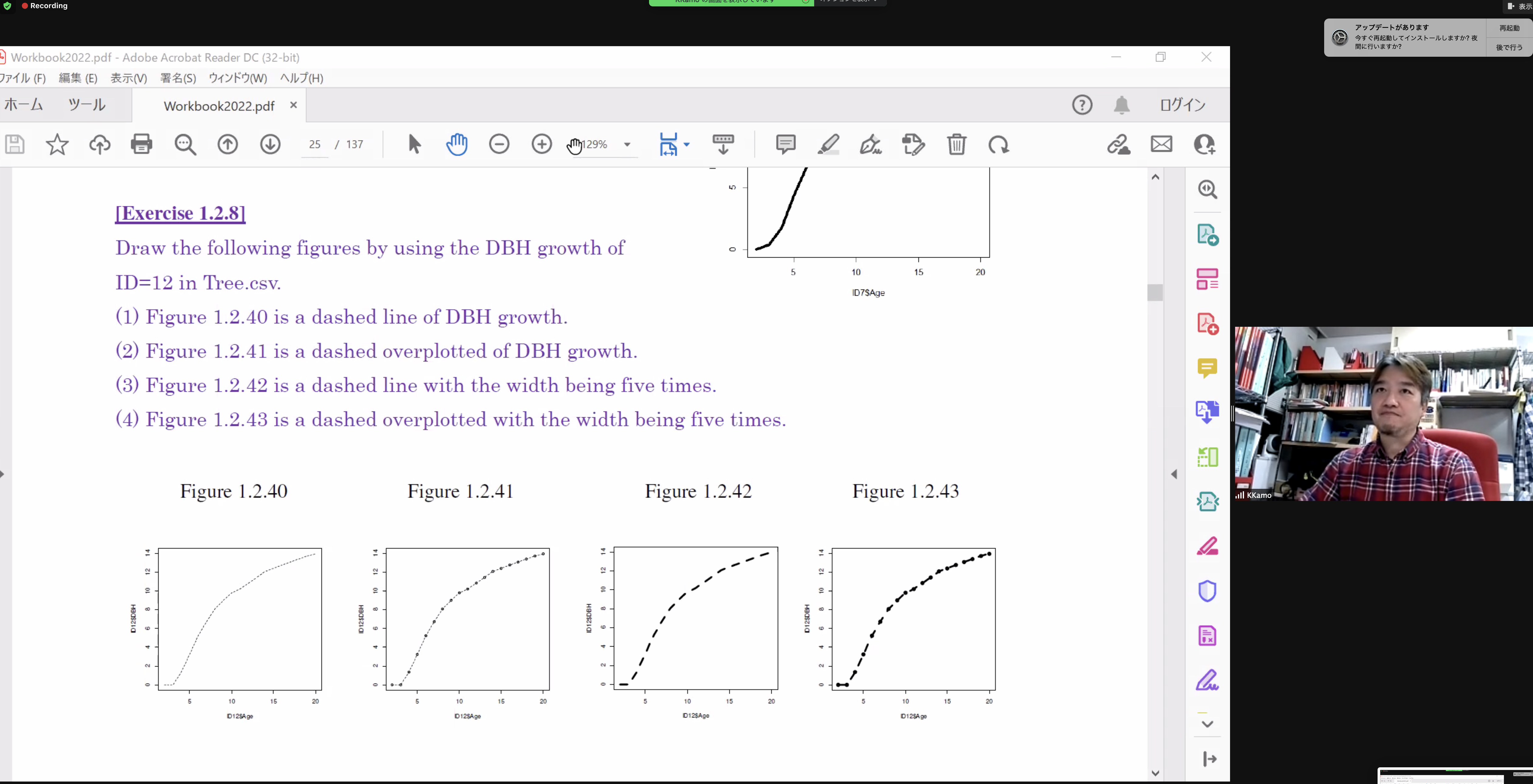
Task: Send file by email envelope icon
Action: point(1161,144)
